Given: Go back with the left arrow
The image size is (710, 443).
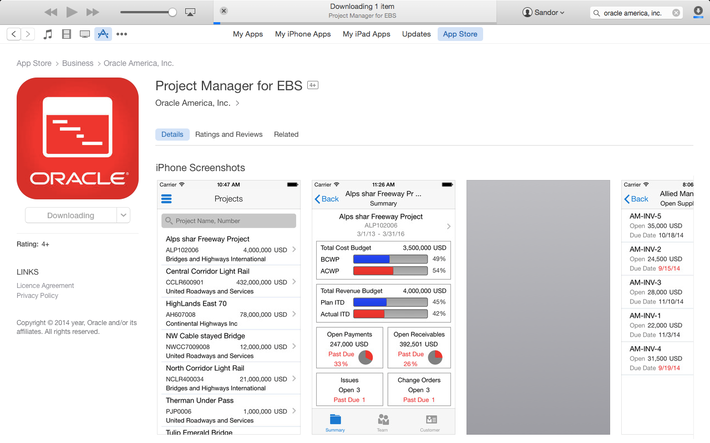Looking at the screenshot, I should (x=14, y=34).
